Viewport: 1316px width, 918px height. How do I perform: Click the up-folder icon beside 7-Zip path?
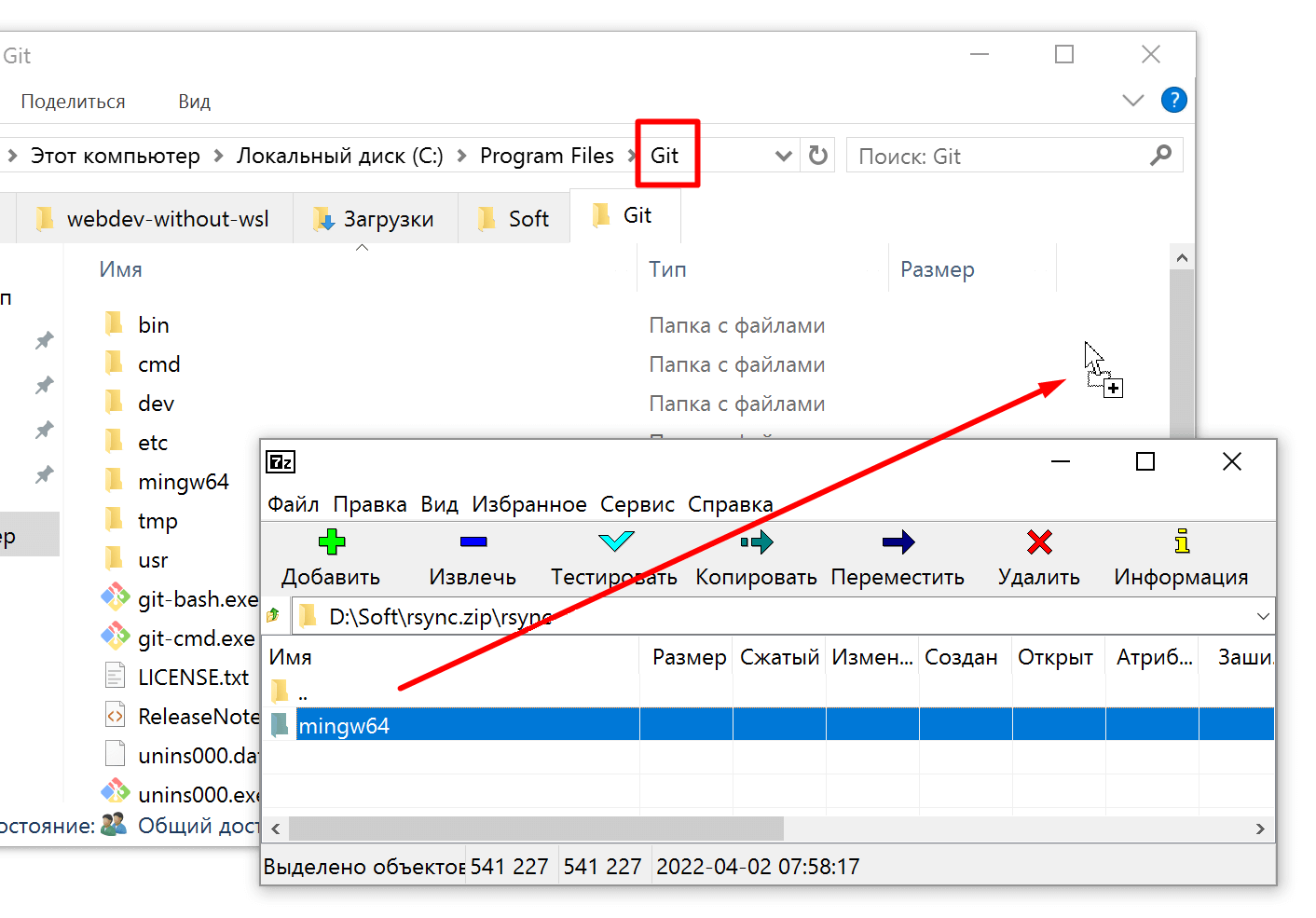pyautogui.click(x=273, y=615)
